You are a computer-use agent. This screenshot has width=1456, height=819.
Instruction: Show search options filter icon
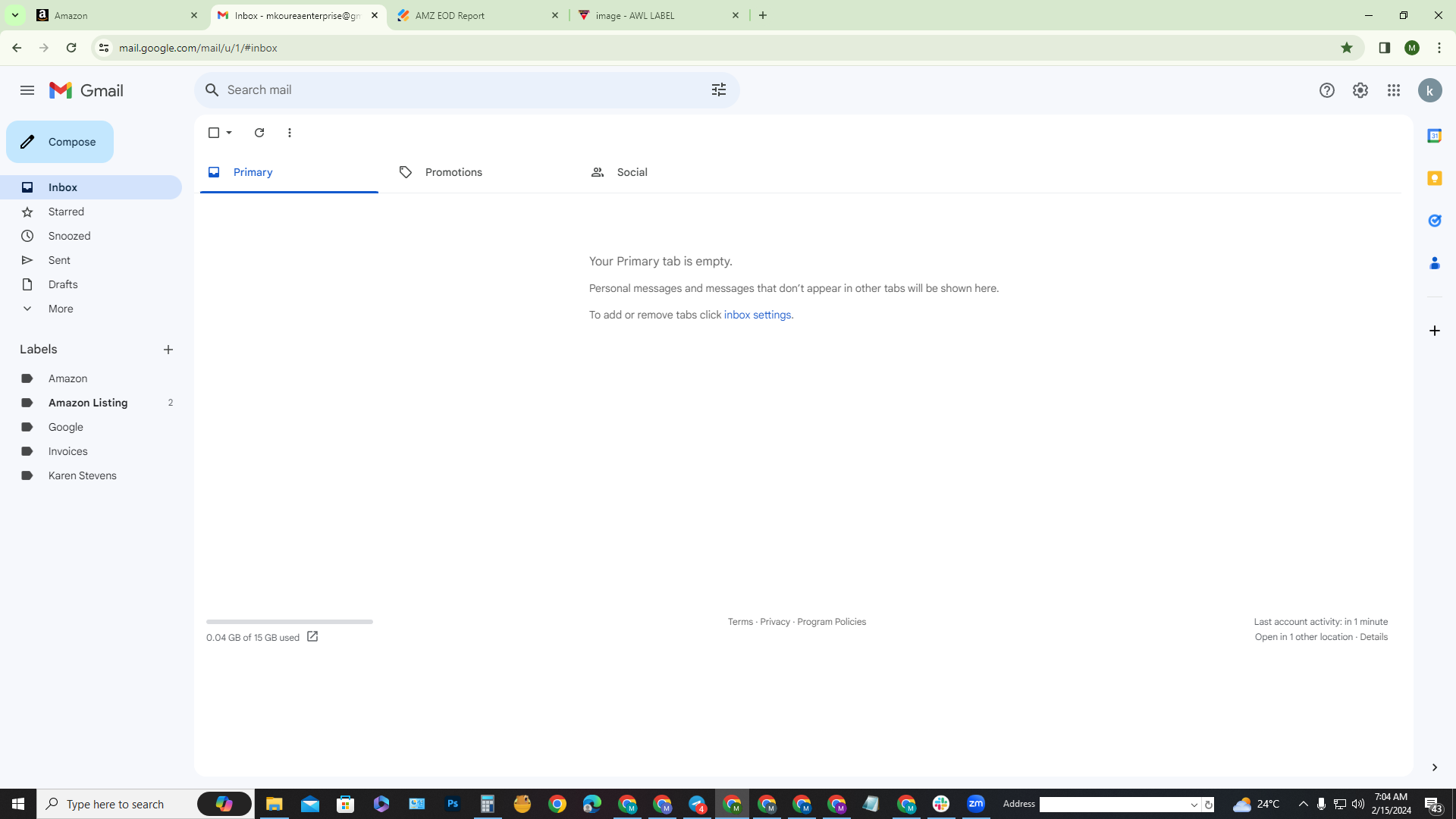click(719, 90)
